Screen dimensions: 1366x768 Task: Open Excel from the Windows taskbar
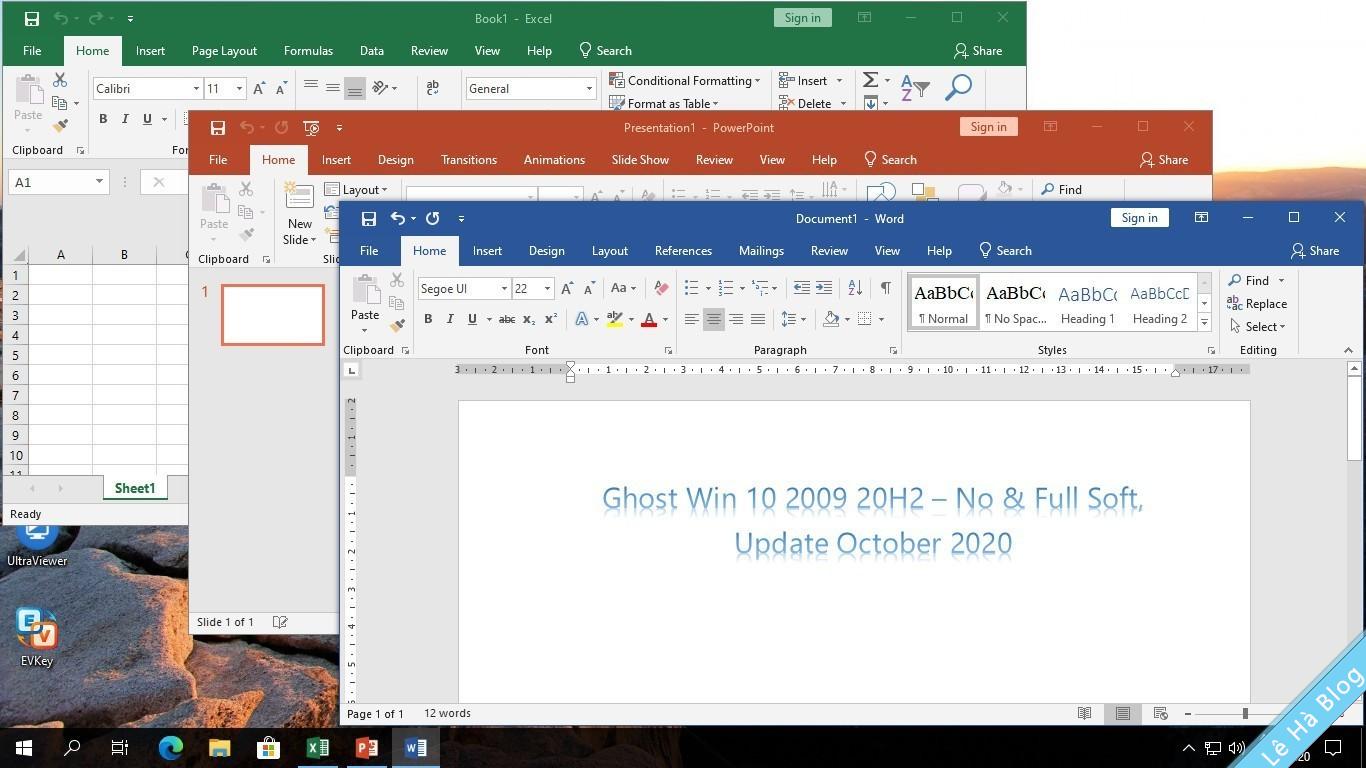318,747
